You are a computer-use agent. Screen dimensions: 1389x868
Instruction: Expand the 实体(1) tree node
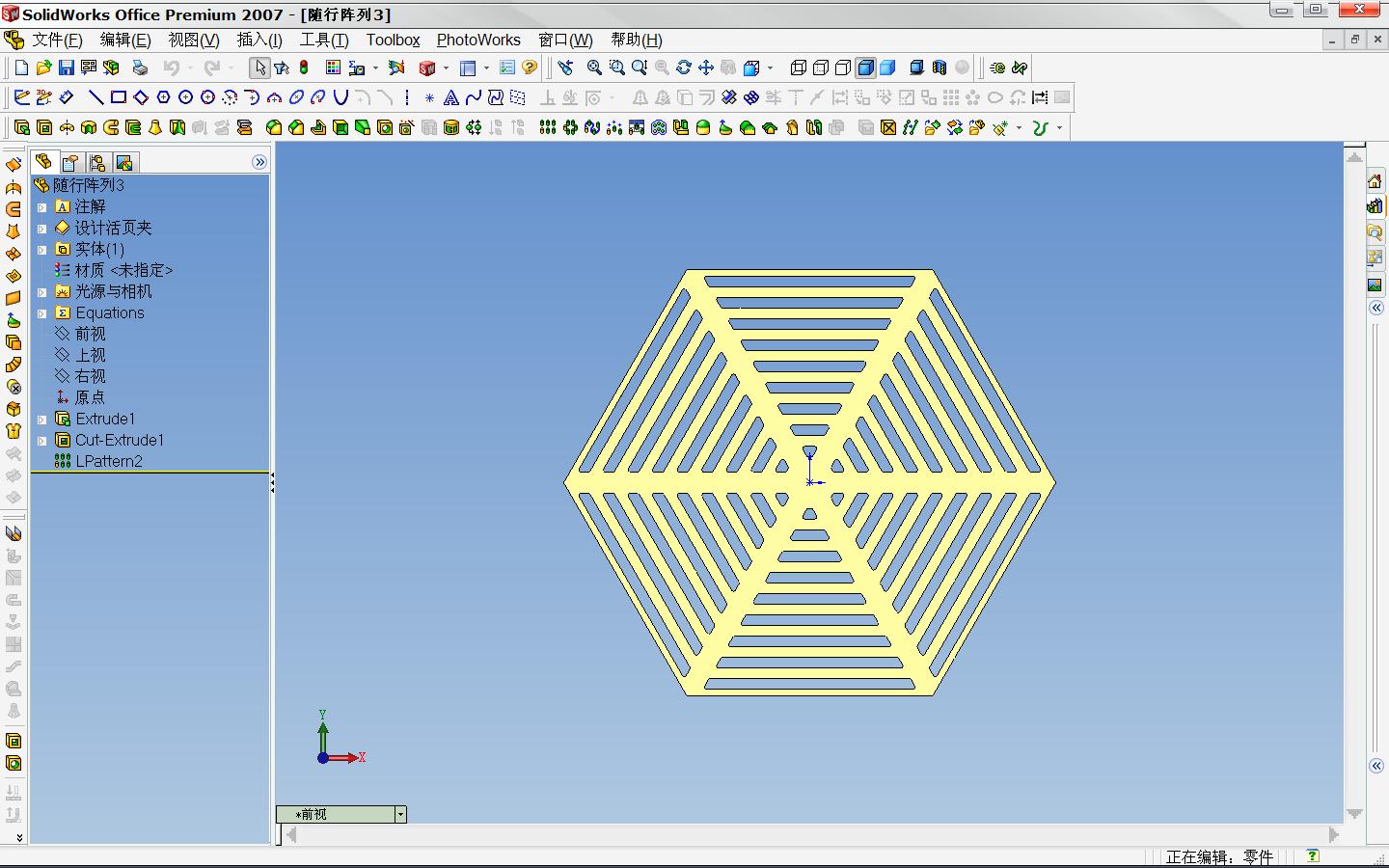click(41, 250)
